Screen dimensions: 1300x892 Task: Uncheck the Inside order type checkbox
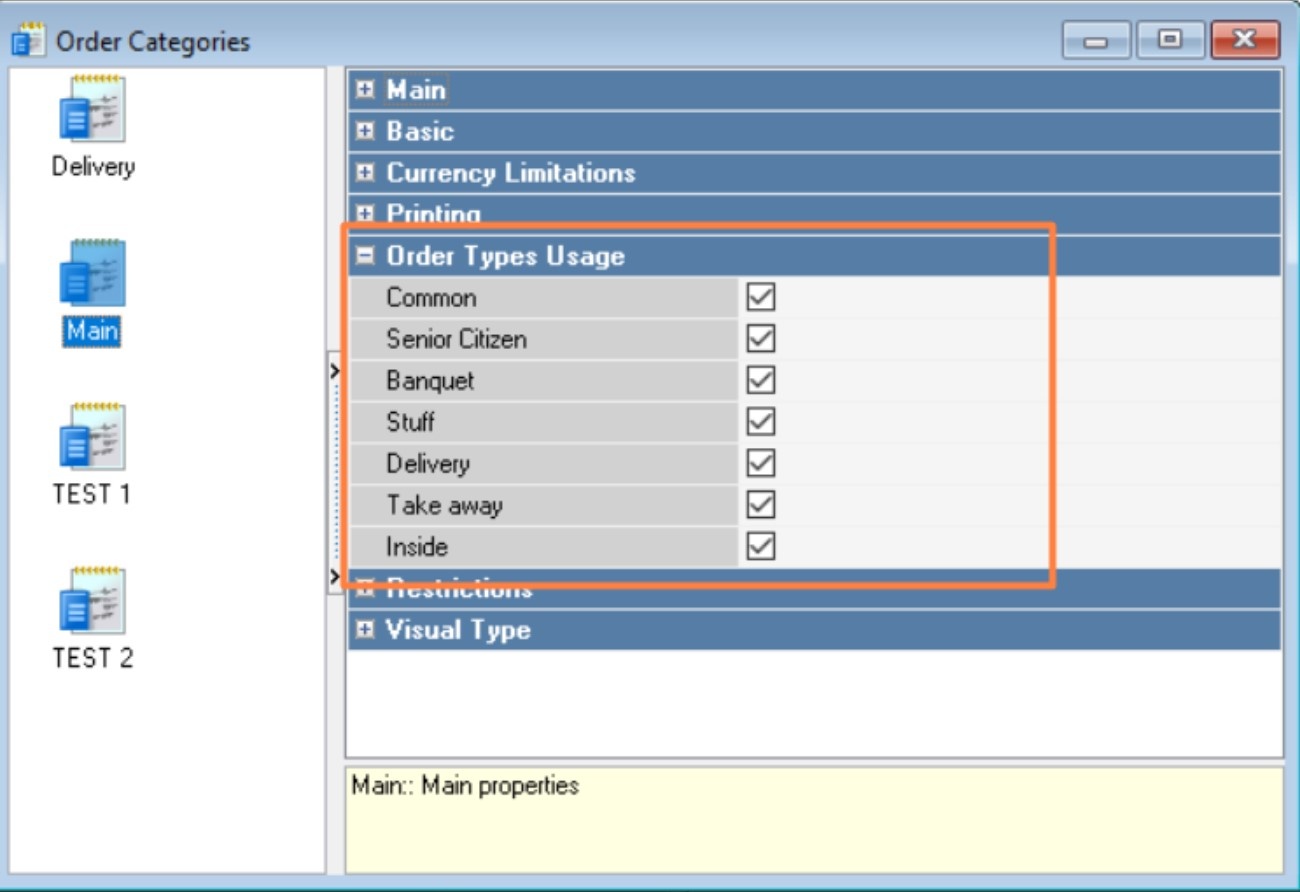761,547
